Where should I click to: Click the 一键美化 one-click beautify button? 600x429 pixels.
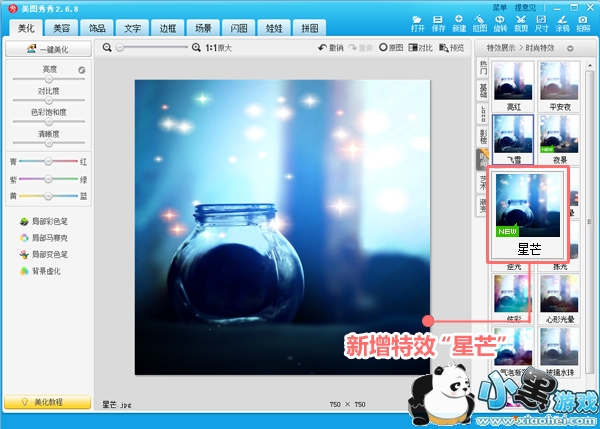click(x=48, y=49)
